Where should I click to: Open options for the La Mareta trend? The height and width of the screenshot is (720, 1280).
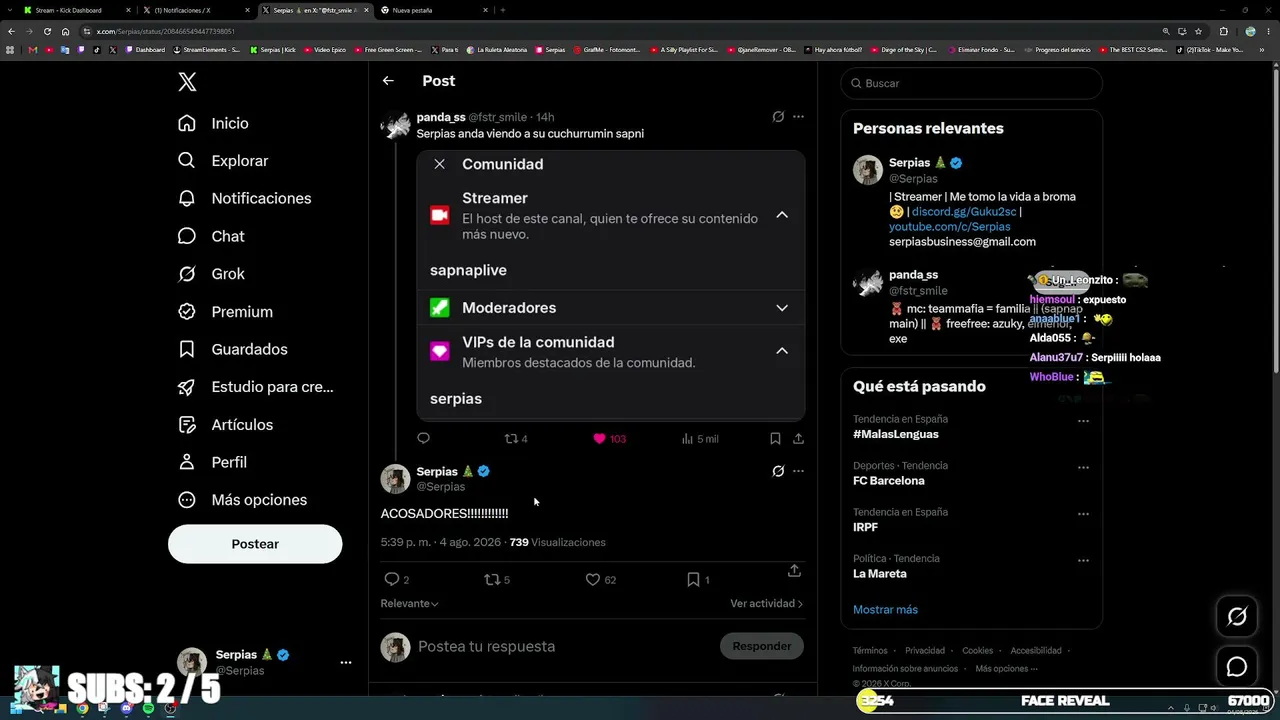coord(1083,560)
